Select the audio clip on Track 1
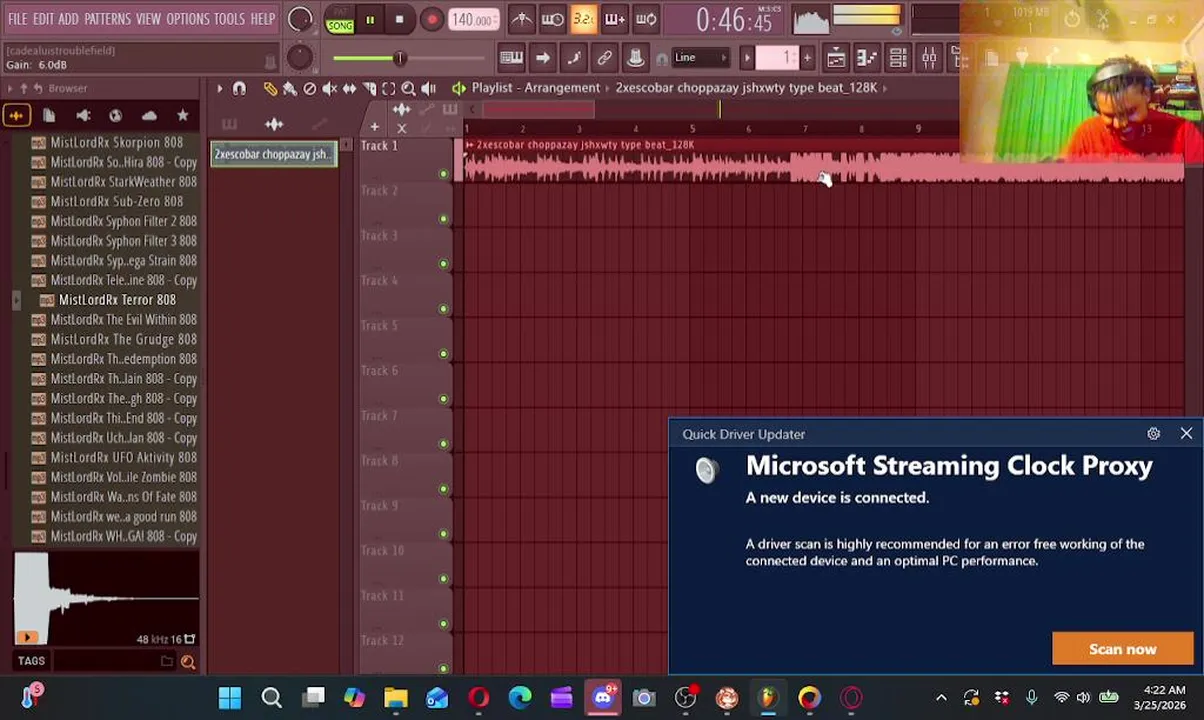The image size is (1204, 720). click(822, 160)
